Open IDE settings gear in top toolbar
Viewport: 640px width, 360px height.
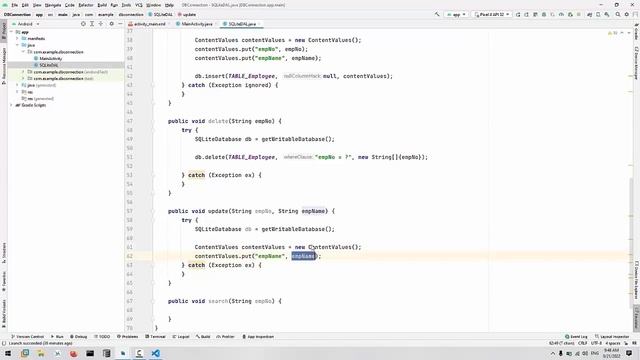(x=627, y=14)
